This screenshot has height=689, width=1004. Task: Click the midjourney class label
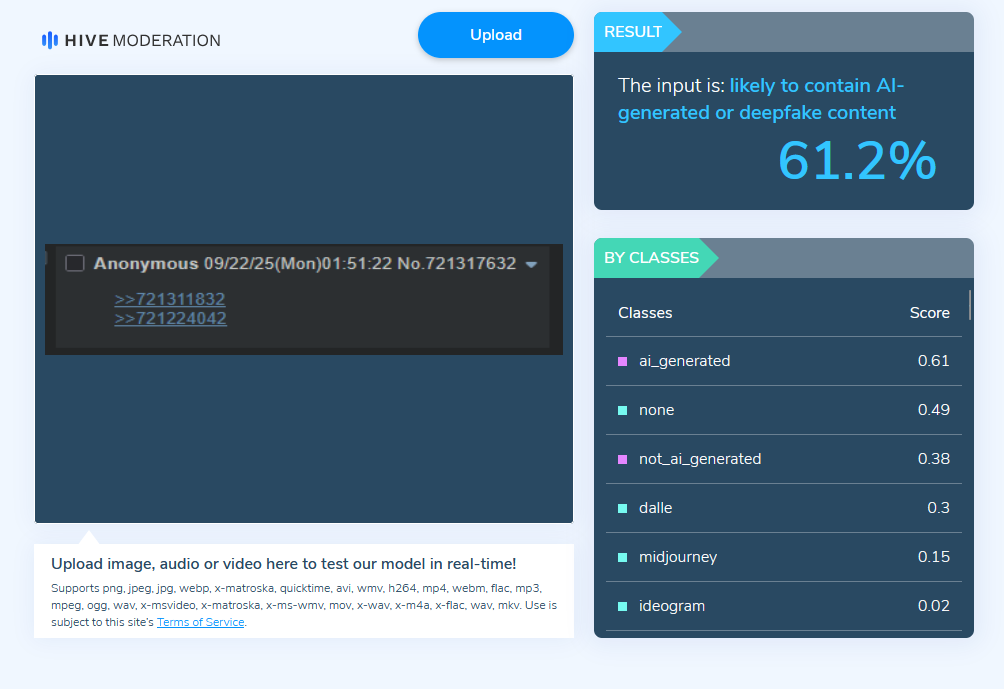point(678,557)
